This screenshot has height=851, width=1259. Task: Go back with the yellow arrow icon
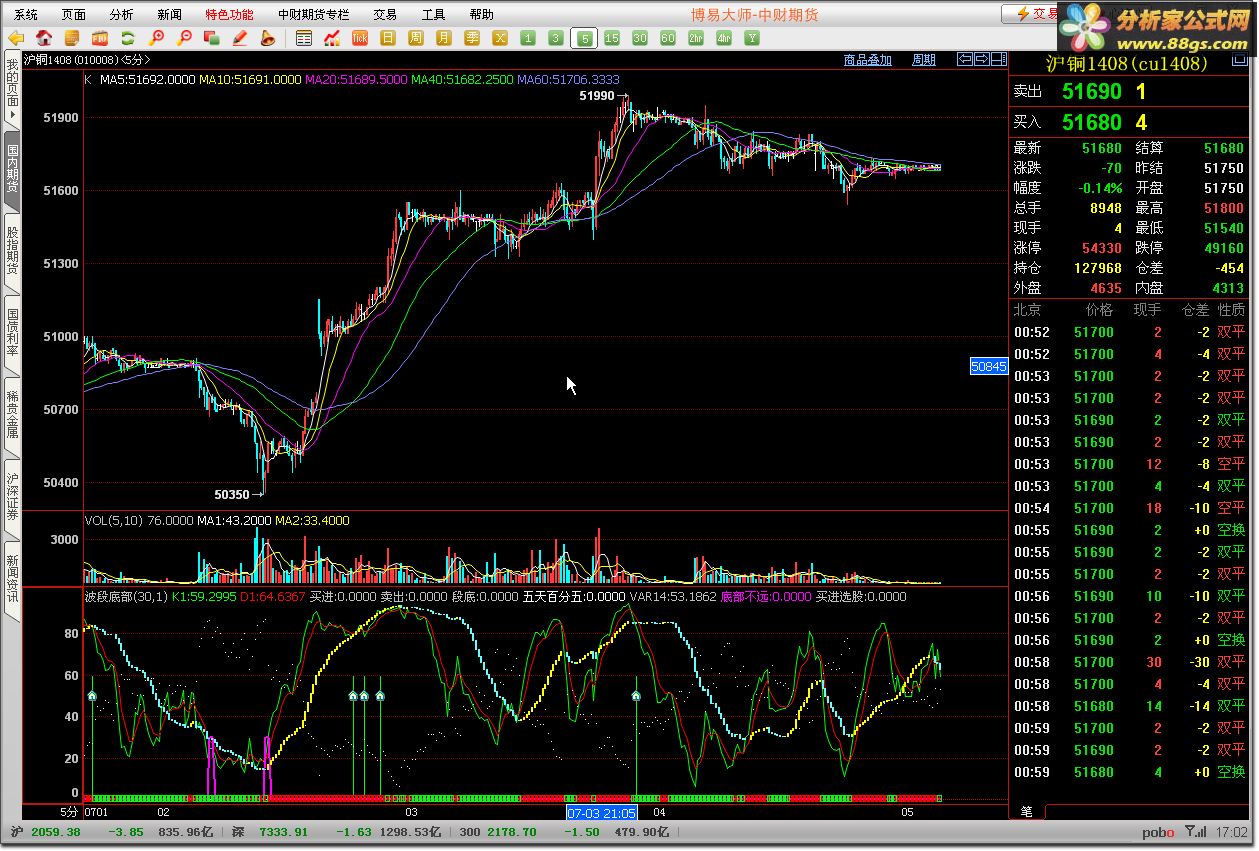[x=17, y=38]
